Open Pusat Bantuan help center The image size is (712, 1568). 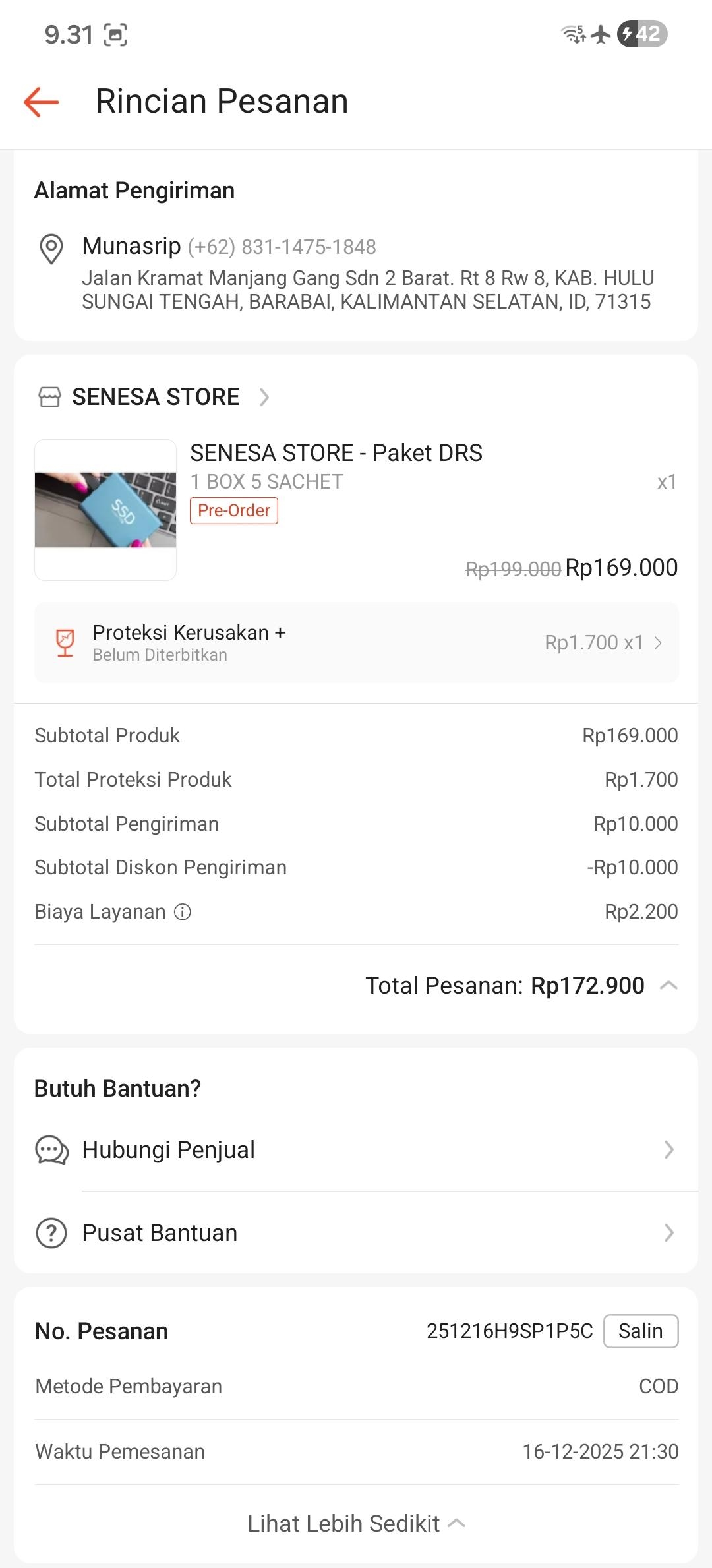[x=160, y=1233]
